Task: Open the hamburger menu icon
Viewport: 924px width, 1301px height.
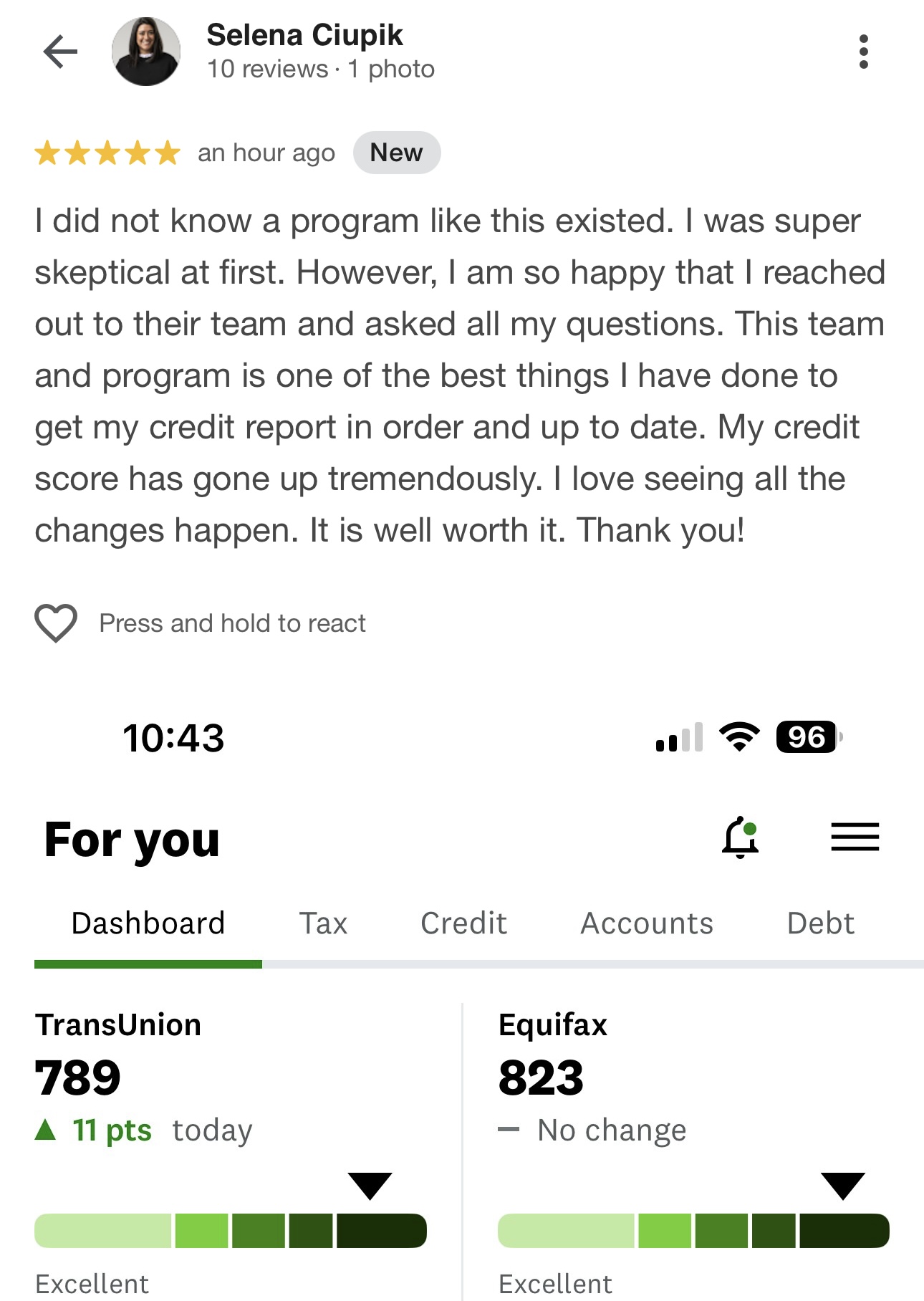Action: coord(855,837)
